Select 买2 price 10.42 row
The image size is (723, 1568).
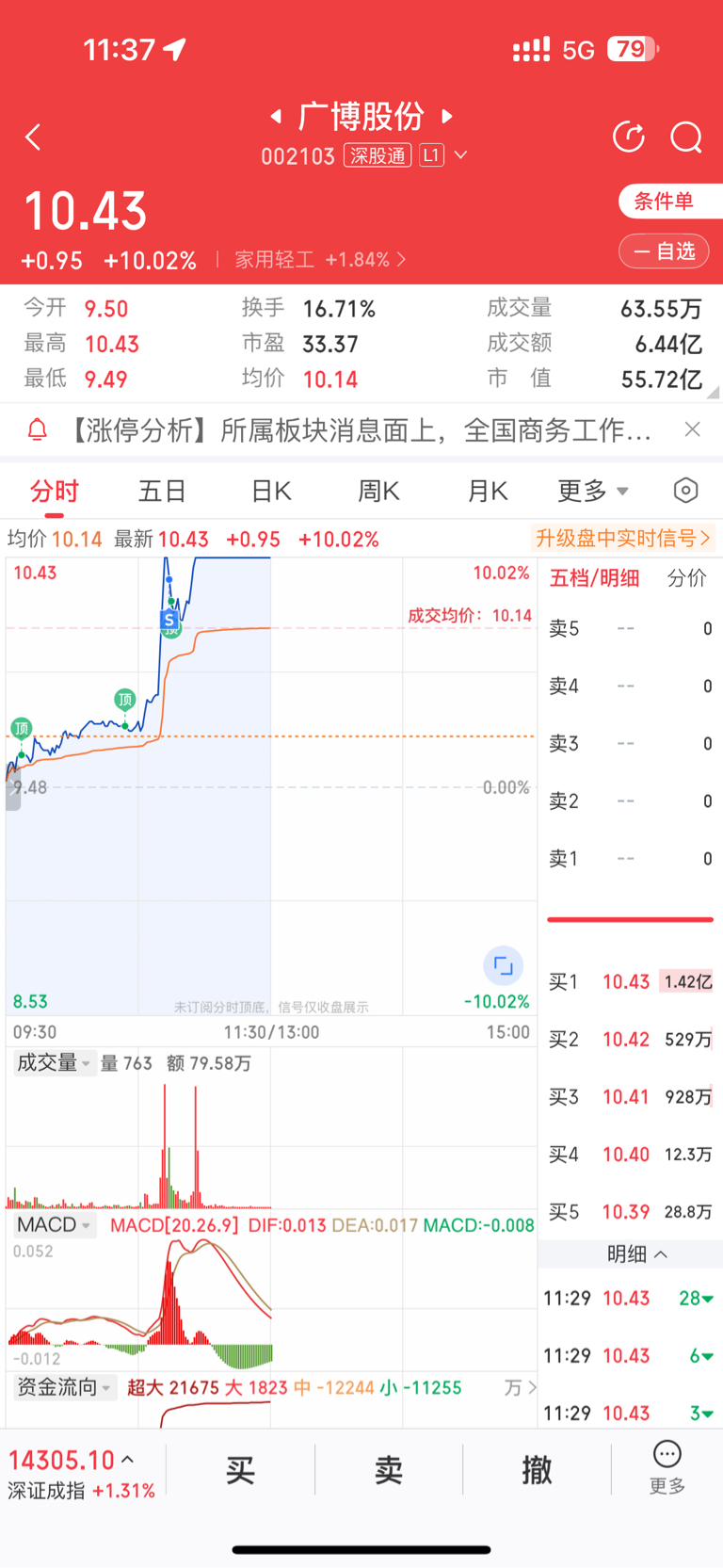630,1040
